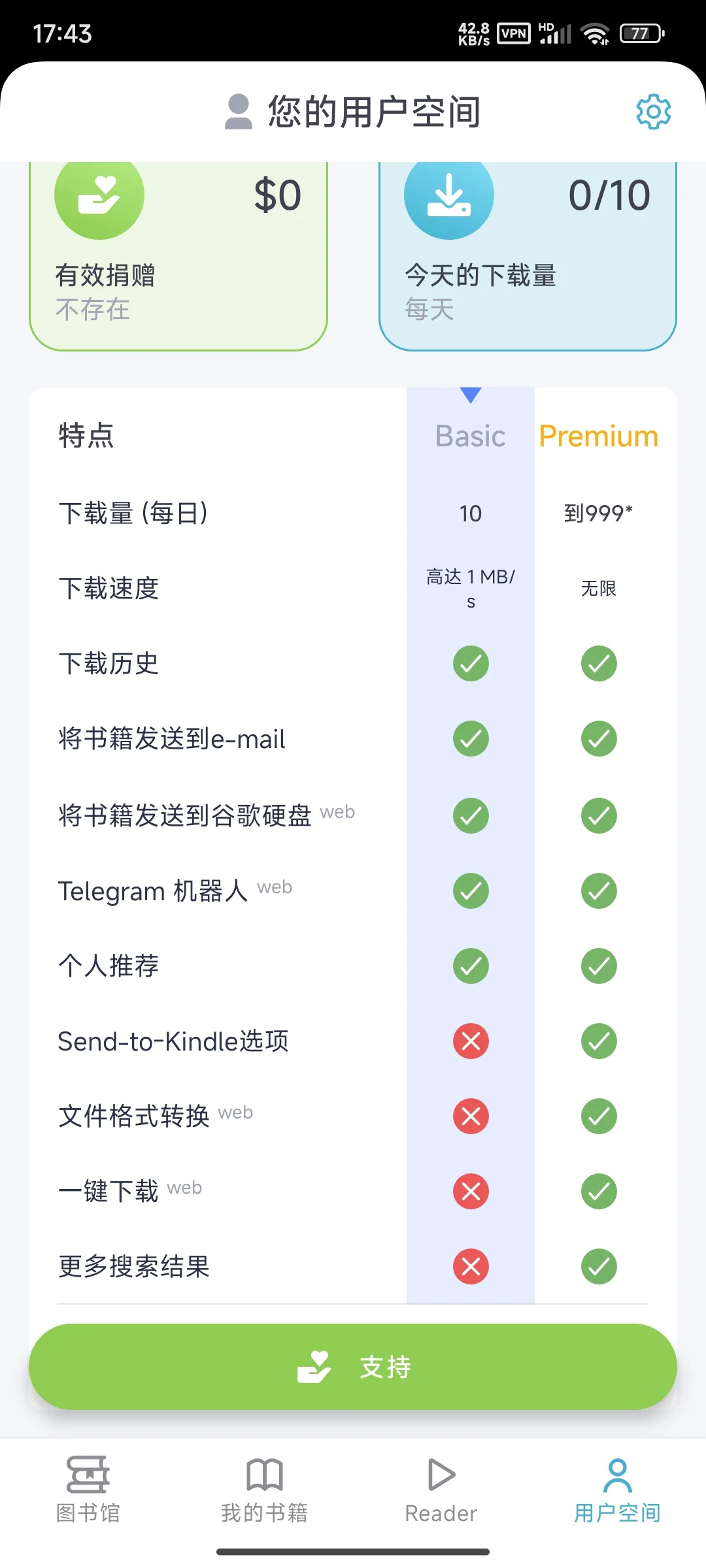Image resolution: width=706 pixels, height=1568 pixels.
Task: Tap red cross for Send-to-Kindle Basic
Action: pyautogui.click(x=471, y=1041)
